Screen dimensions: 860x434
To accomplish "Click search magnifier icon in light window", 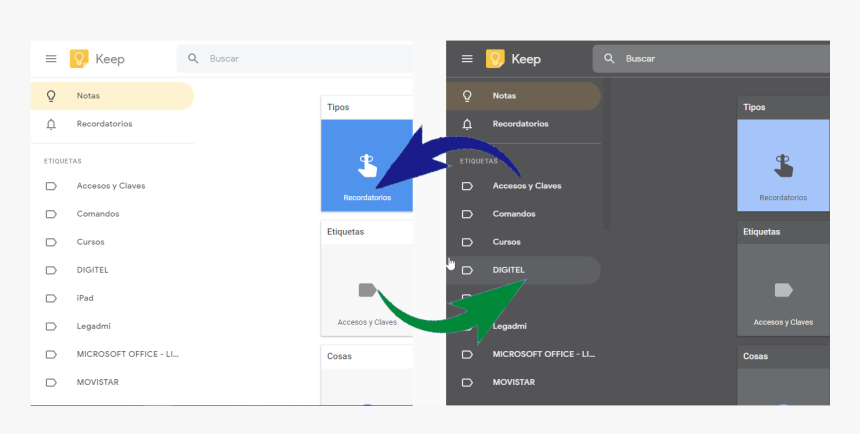I will tap(193, 58).
